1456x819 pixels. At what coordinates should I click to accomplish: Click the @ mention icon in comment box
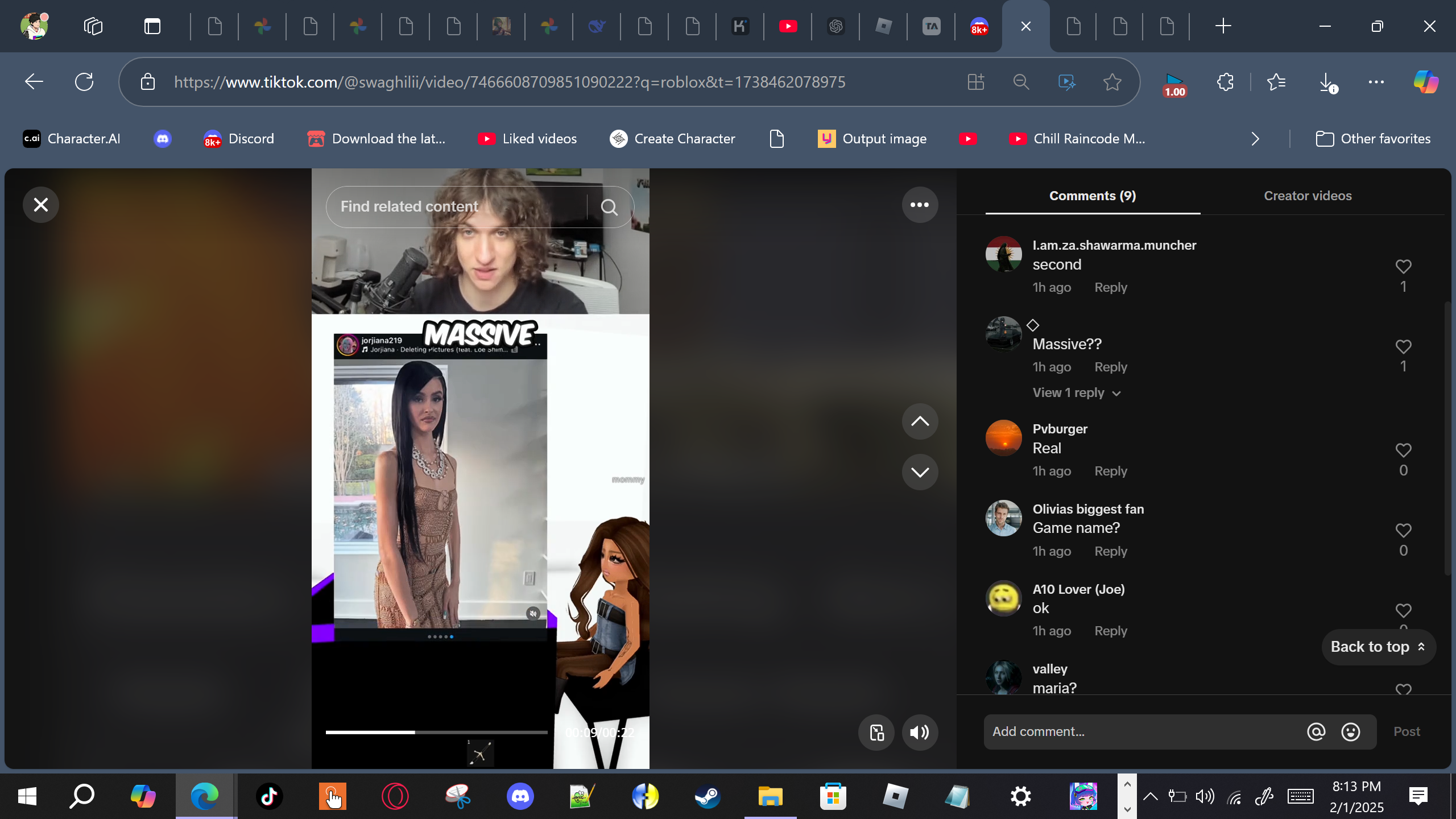pos(1316,732)
